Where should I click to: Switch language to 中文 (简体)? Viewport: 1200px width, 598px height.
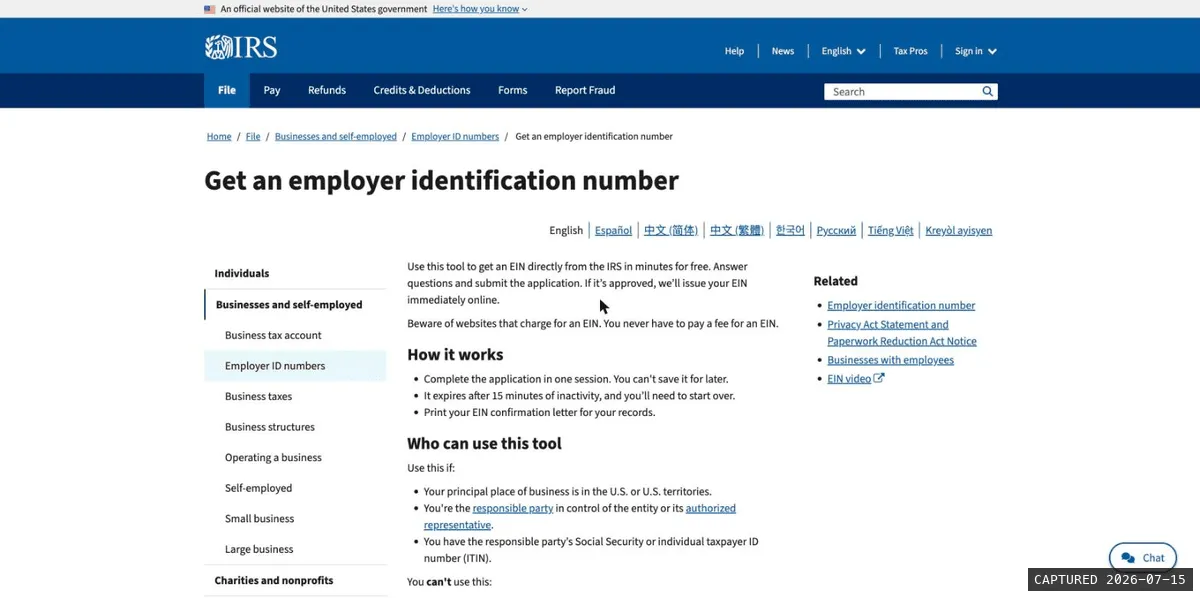671,230
